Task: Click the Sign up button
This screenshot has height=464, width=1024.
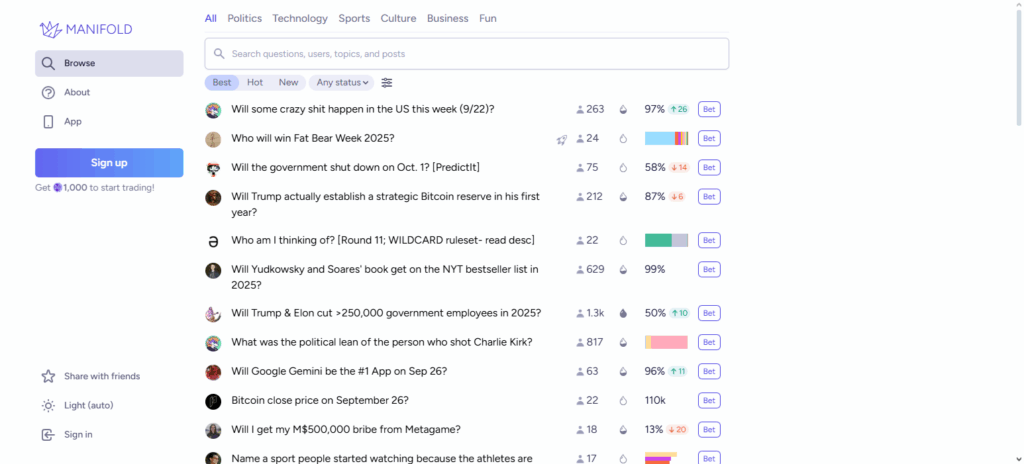Action: [x=109, y=163]
